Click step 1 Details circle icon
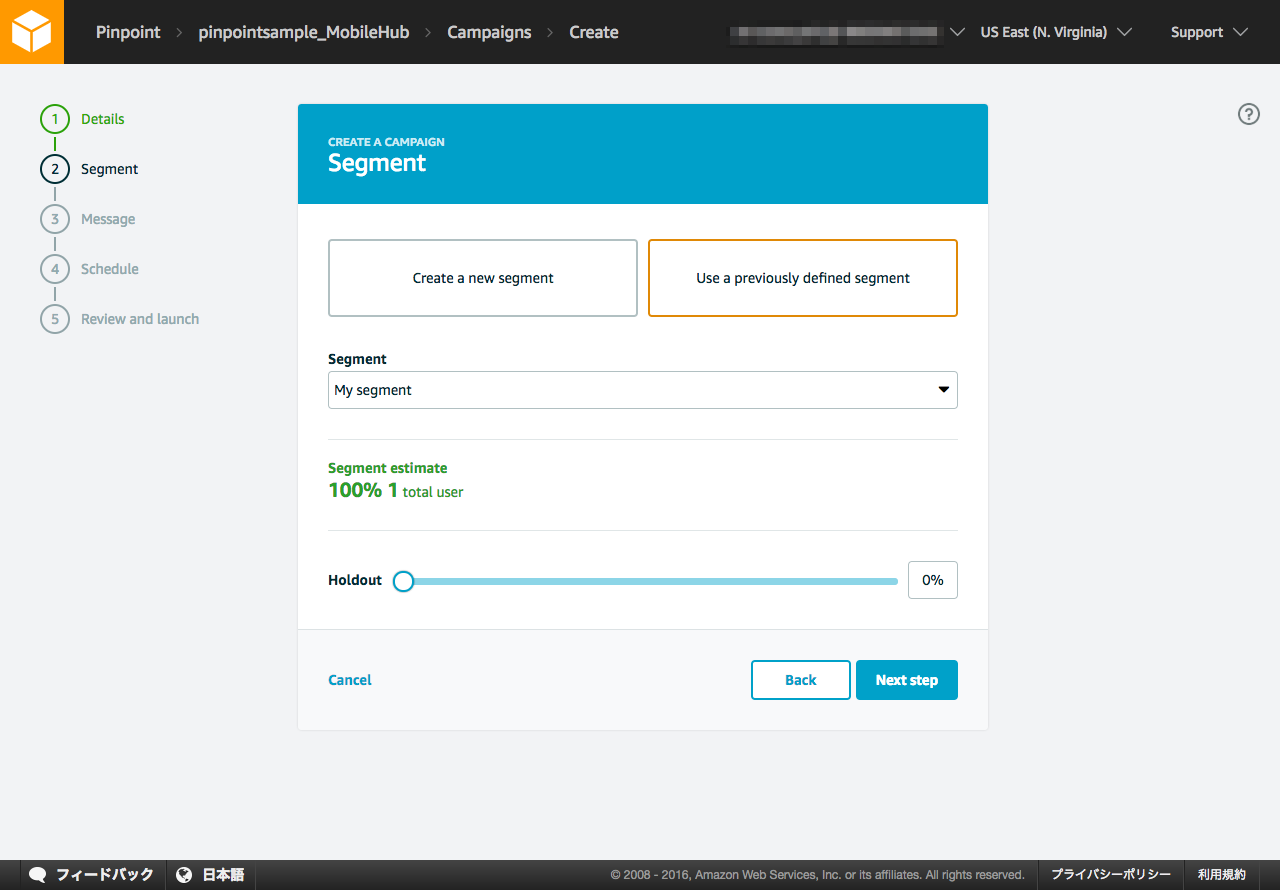This screenshot has width=1280, height=890. pos(55,119)
